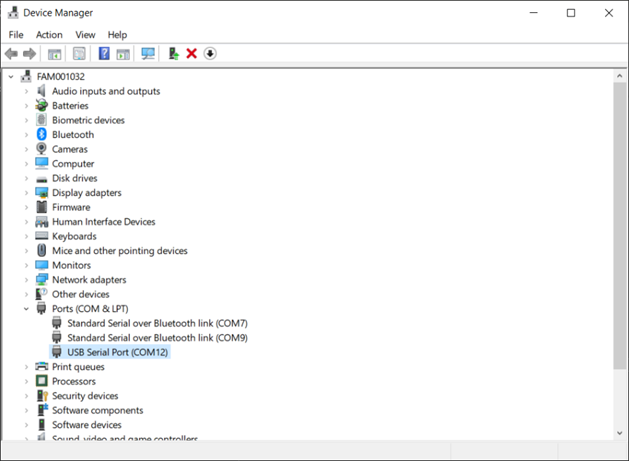Image resolution: width=629 pixels, height=461 pixels.
Task: Click the Back arrow toolbar button
Action: click(x=11, y=54)
